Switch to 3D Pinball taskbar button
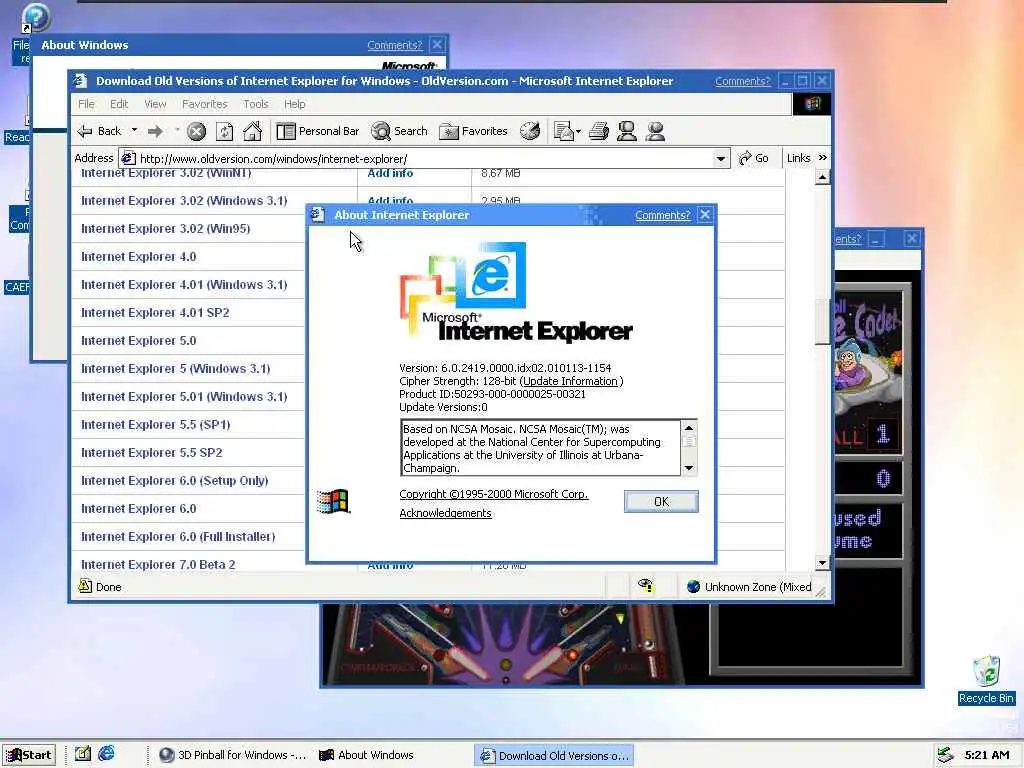This screenshot has width=1024, height=768. click(x=232, y=755)
